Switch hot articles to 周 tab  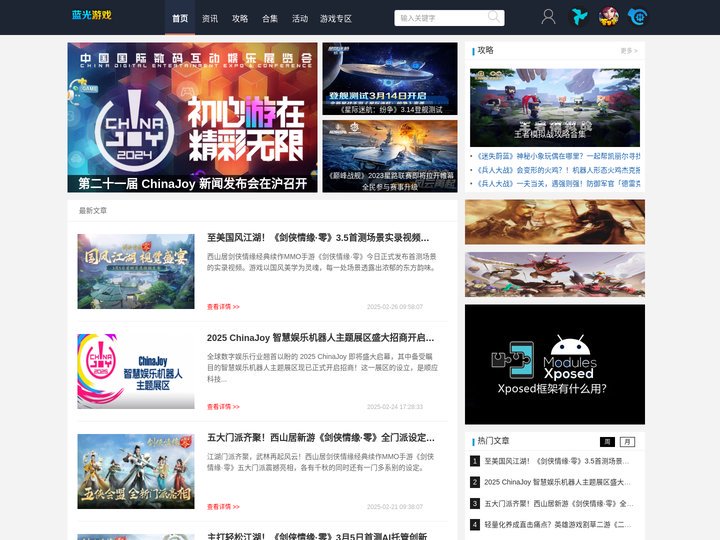(x=607, y=442)
